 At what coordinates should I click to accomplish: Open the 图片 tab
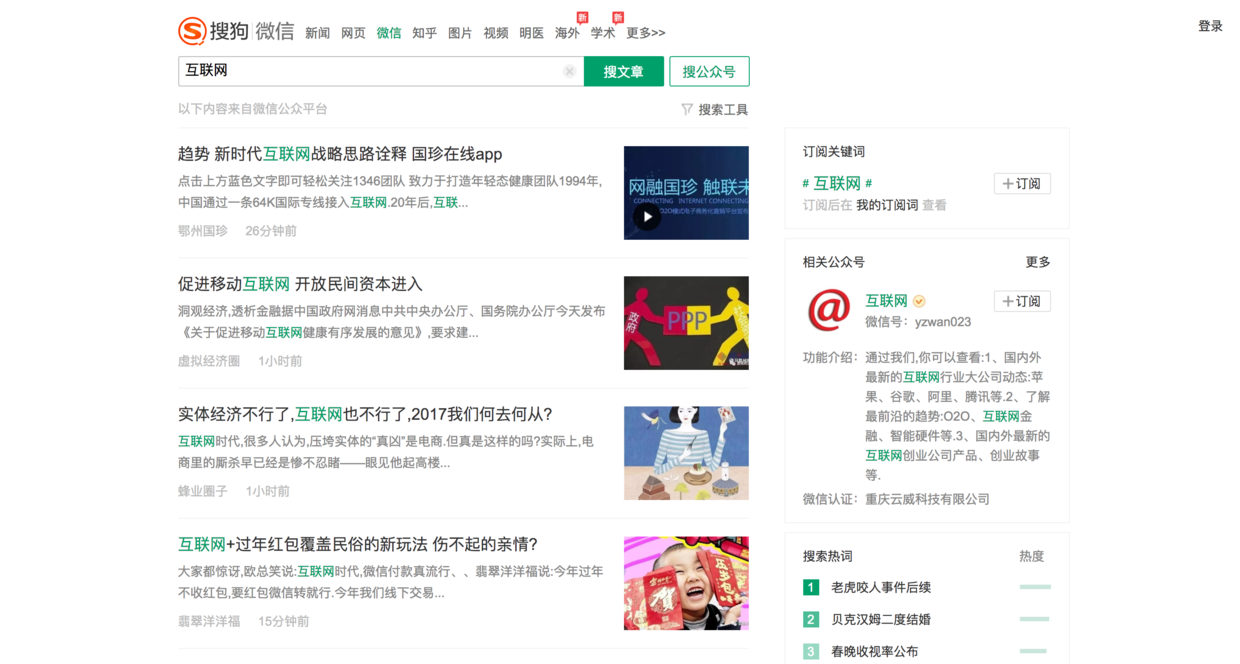[460, 33]
